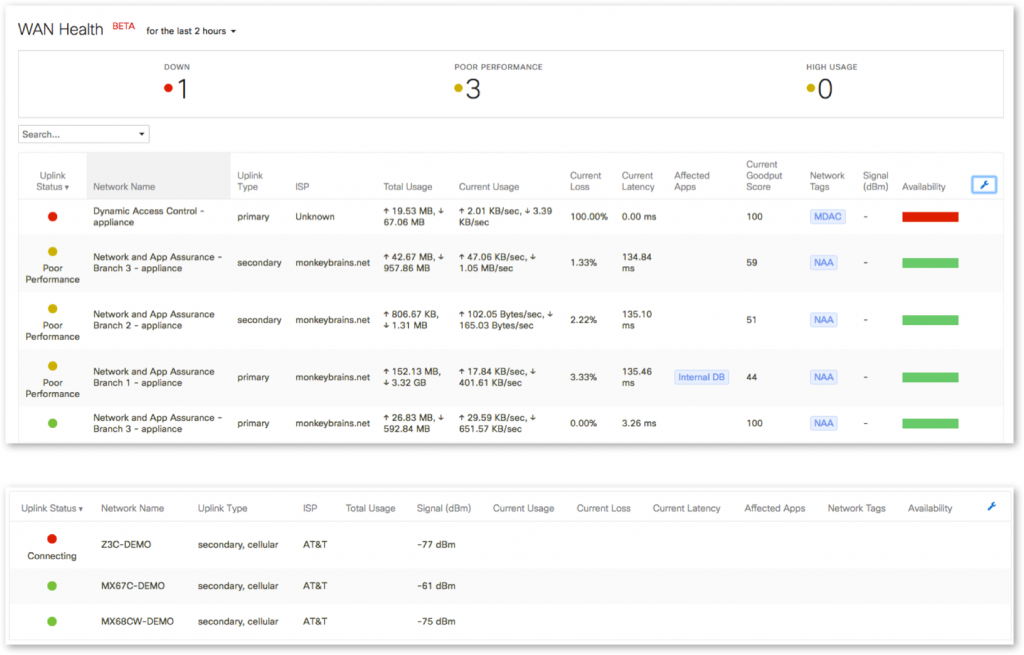Viewport: 1024px width, 655px height.
Task: Click the '3.26 ms' latency value
Action: 639,423
